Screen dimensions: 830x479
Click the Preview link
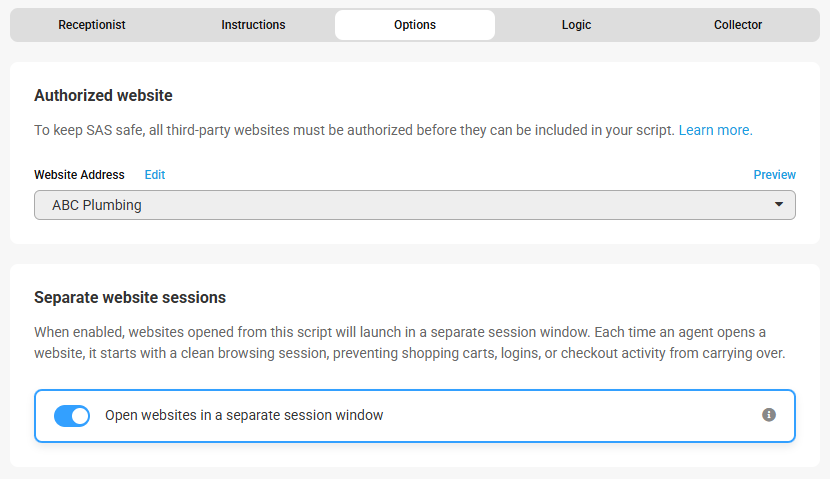coord(774,175)
